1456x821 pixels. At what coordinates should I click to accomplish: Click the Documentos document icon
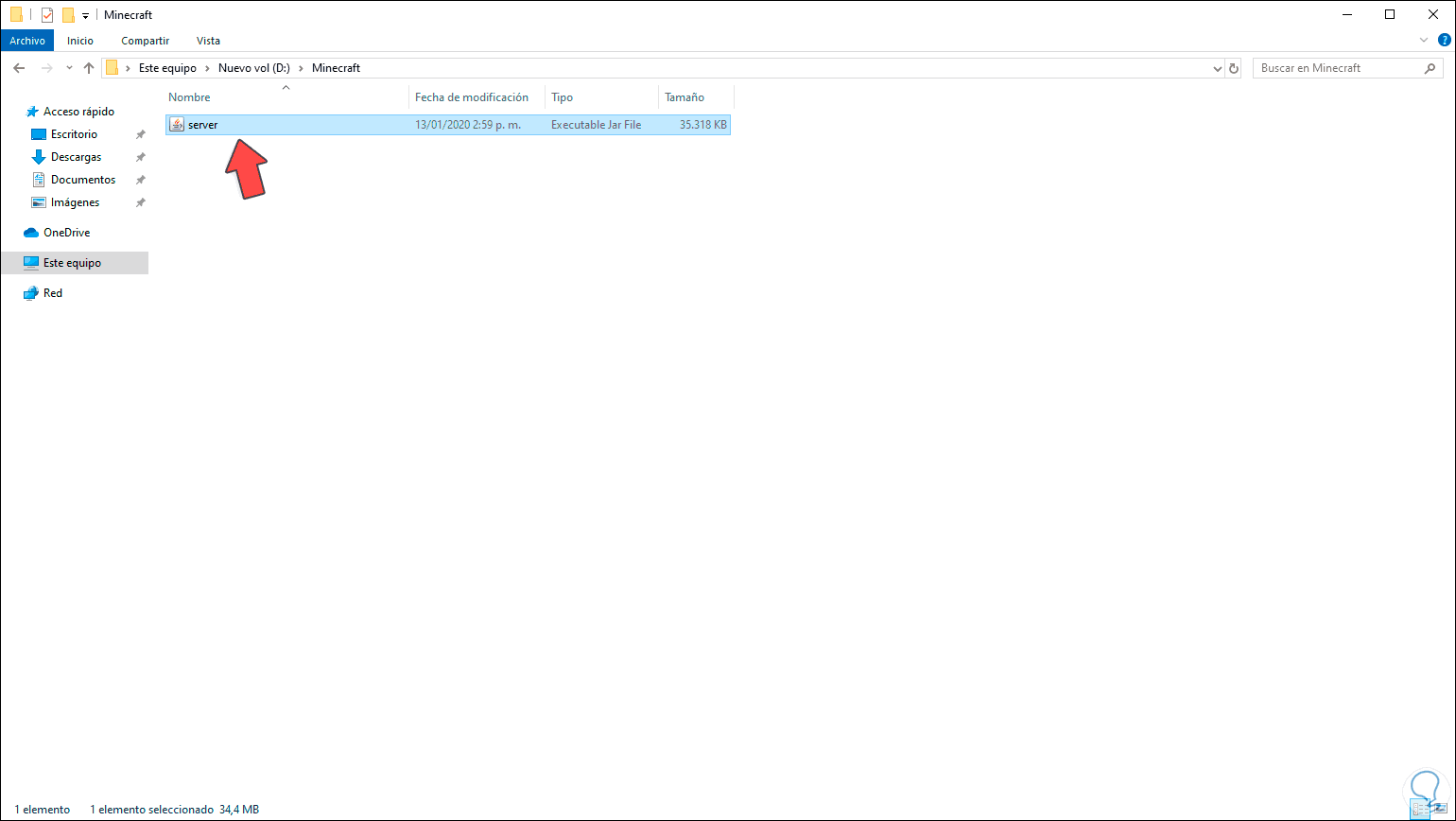(39, 180)
